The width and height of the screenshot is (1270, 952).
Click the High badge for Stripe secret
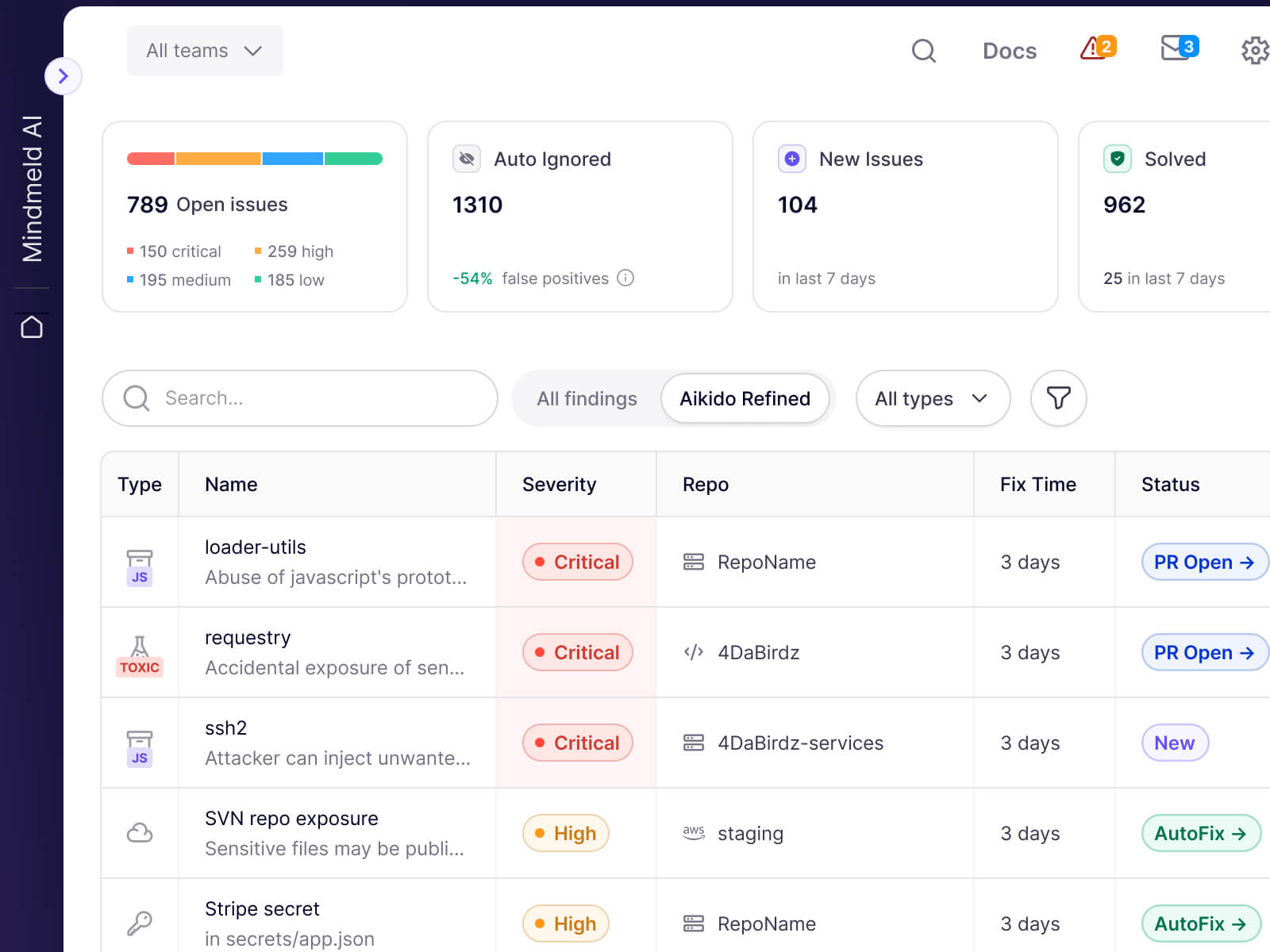[x=565, y=923]
